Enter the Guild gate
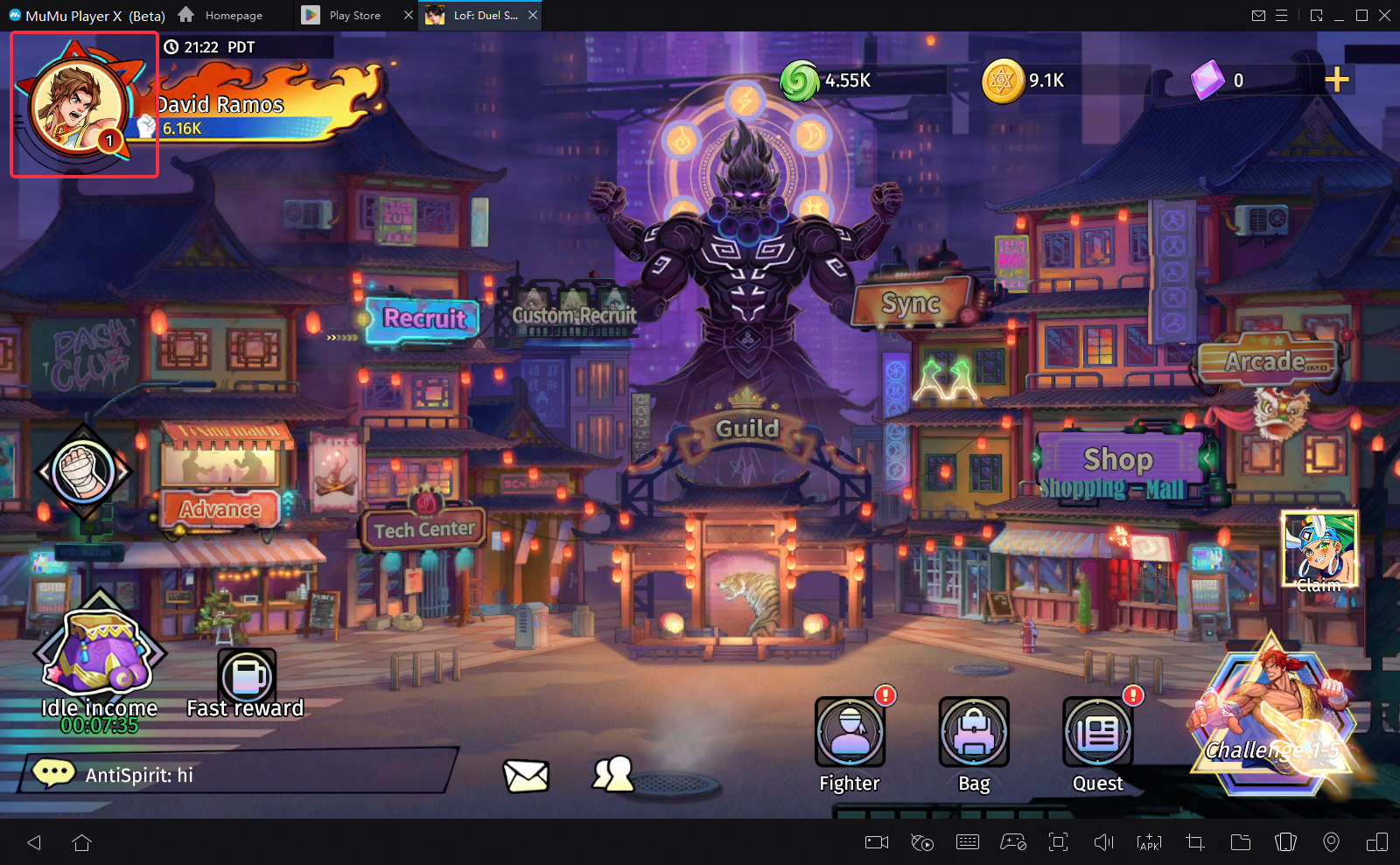Screen dimensions: 1400x865 pyautogui.click(x=747, y=428)
